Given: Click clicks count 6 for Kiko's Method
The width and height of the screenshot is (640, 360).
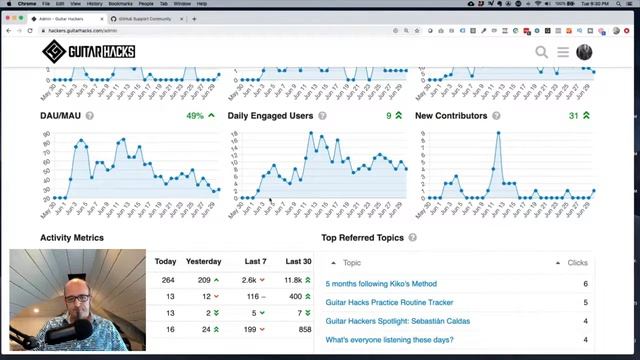Looking at the screenshot, I should pos(585,284).
